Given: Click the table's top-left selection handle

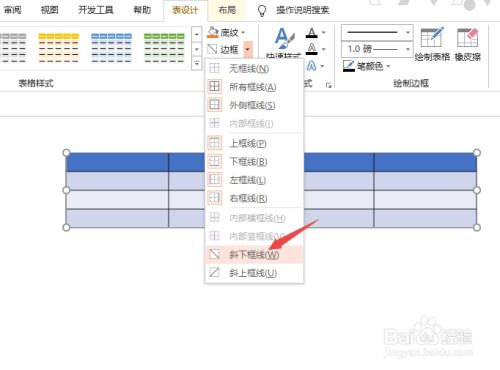Looking at the screenshot, I should 66,153.
